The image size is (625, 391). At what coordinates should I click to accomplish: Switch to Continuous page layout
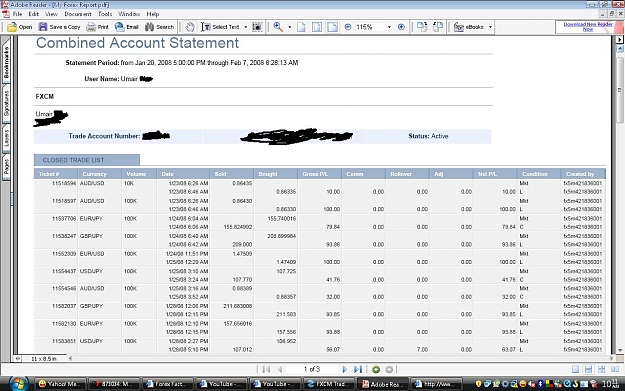[x=588, y=369]
